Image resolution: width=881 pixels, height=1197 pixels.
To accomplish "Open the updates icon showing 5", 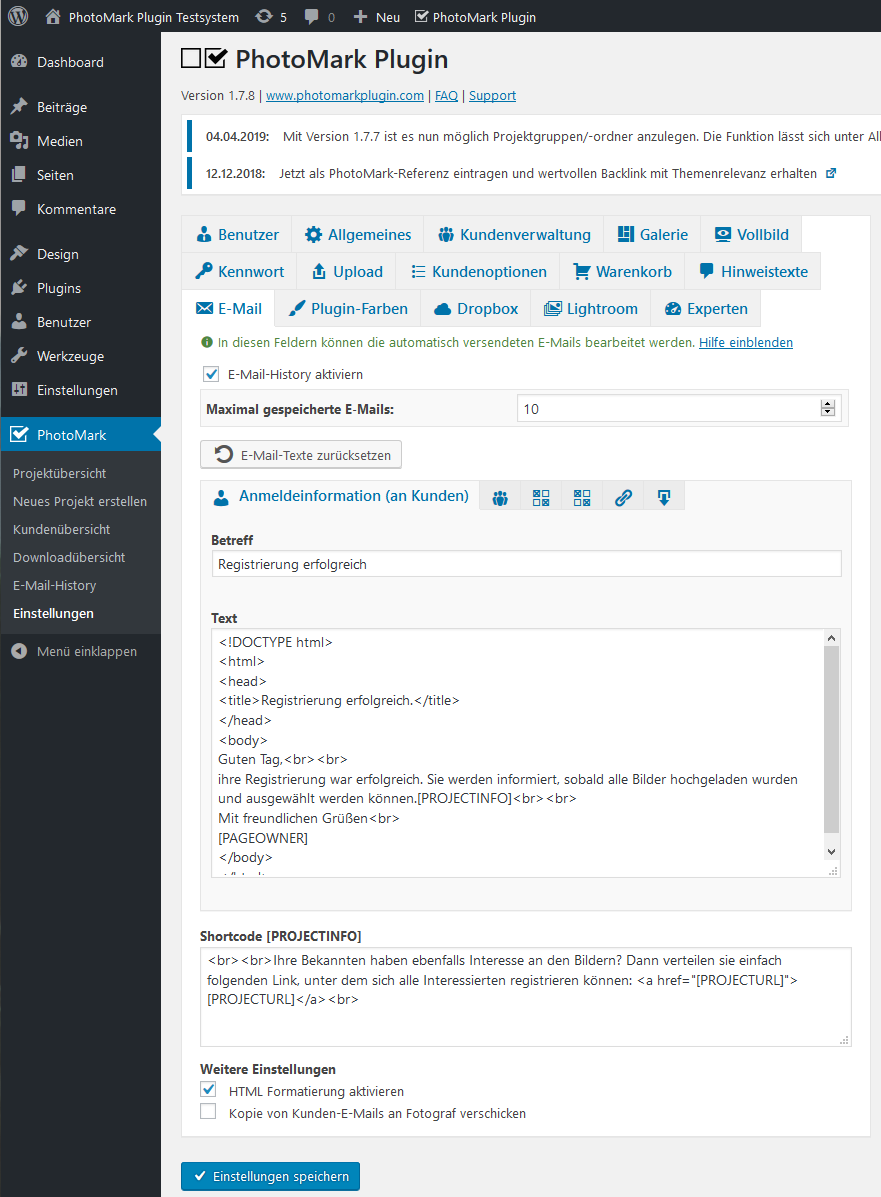I will 270,17.
